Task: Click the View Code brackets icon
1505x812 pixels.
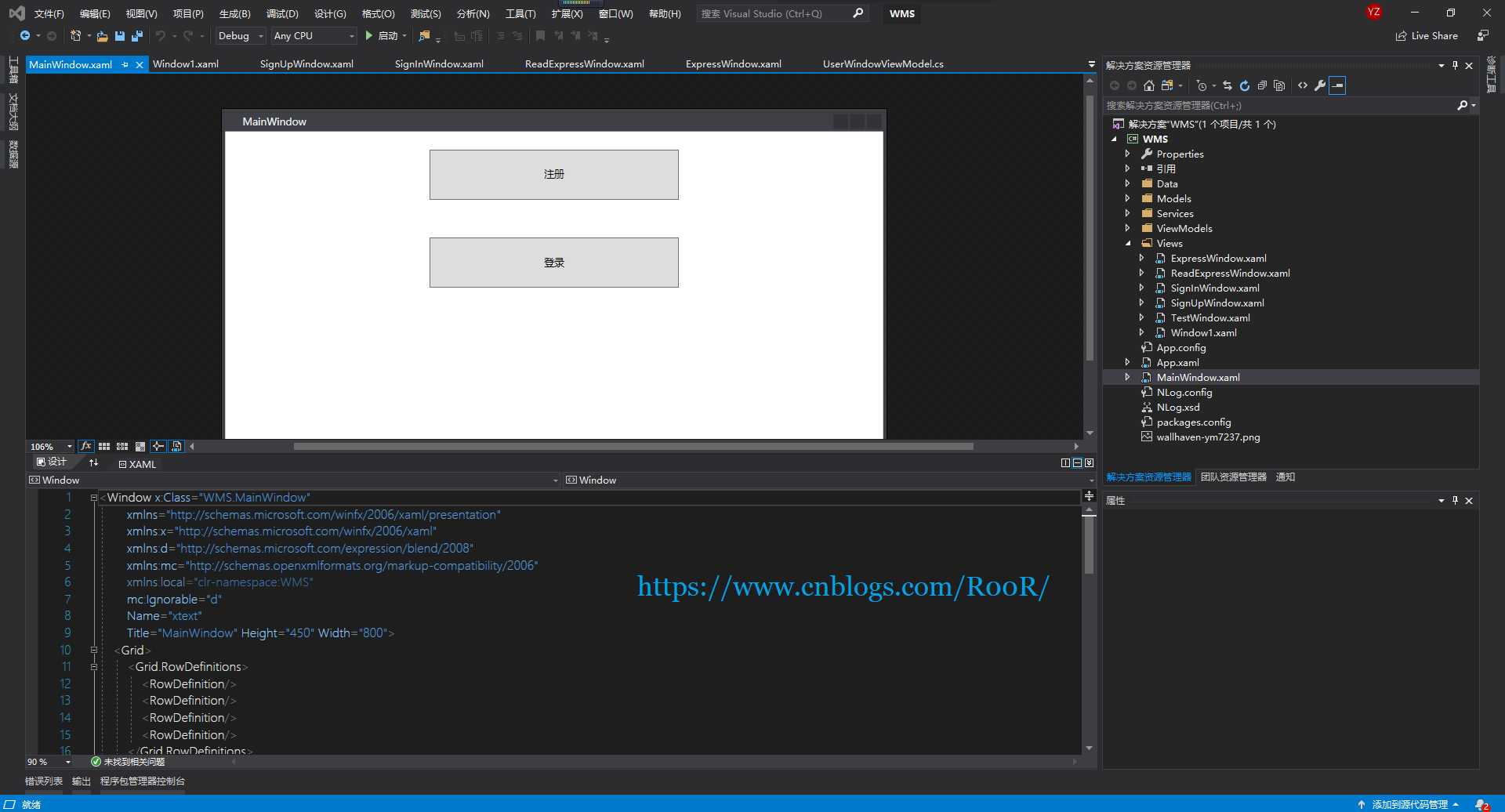Action: click(1303, 85)
